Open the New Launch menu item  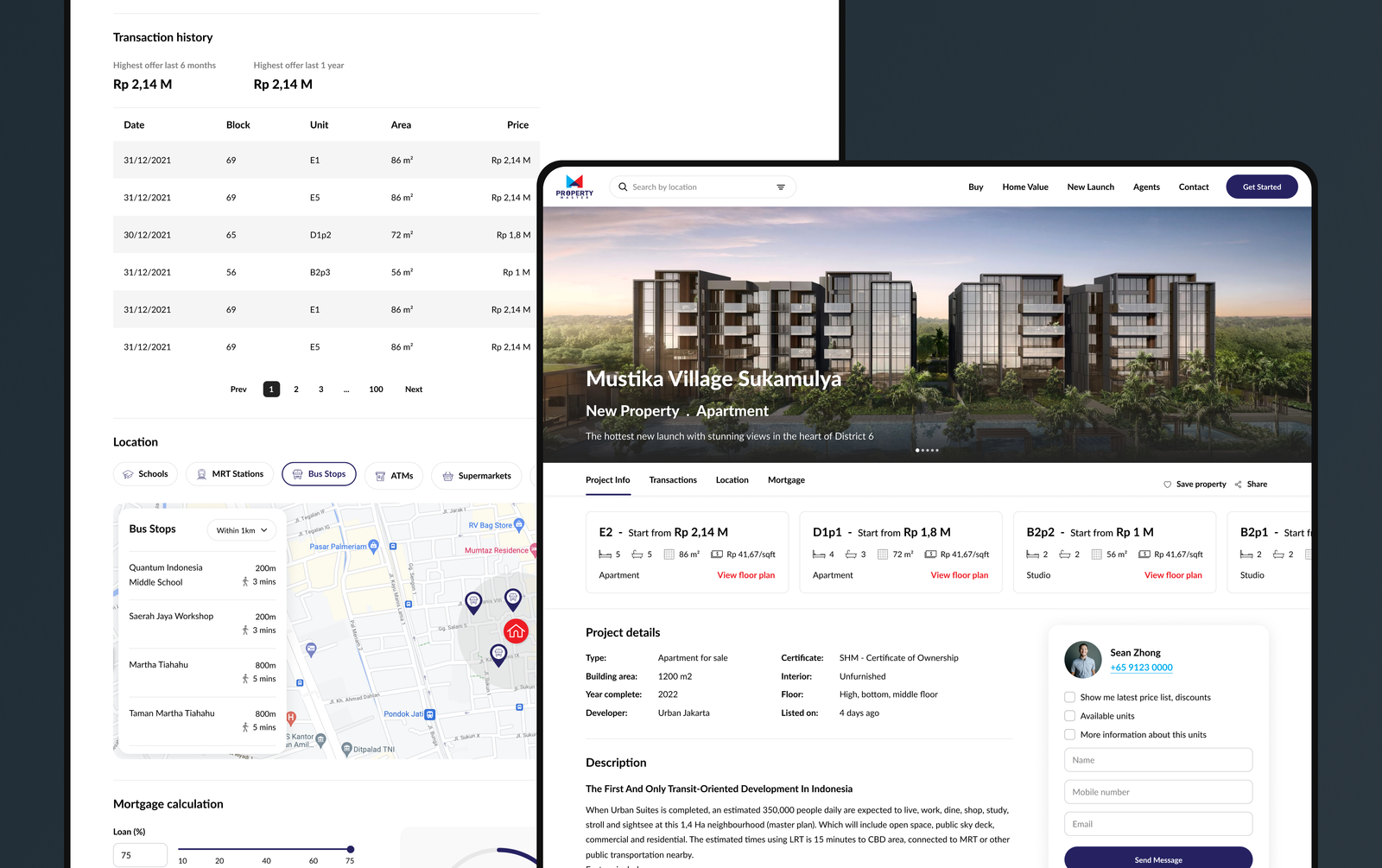point(1090,187)
